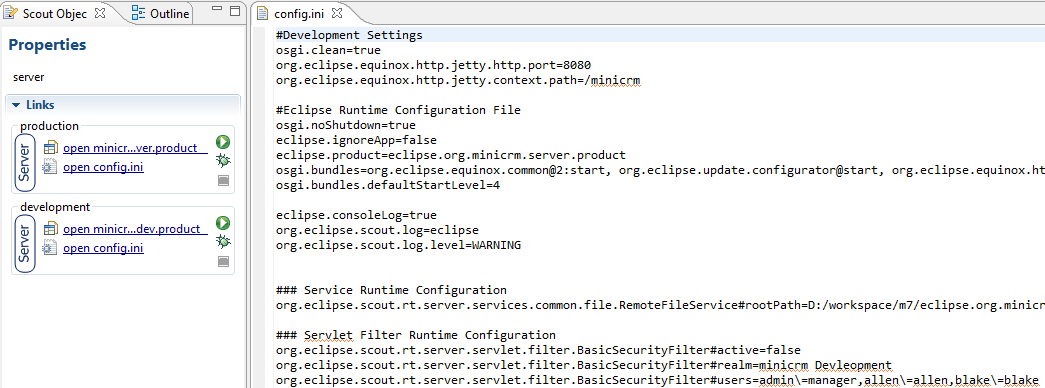
Task: Click the BasicSecurityFilter#active=false line
Action: 538,350
